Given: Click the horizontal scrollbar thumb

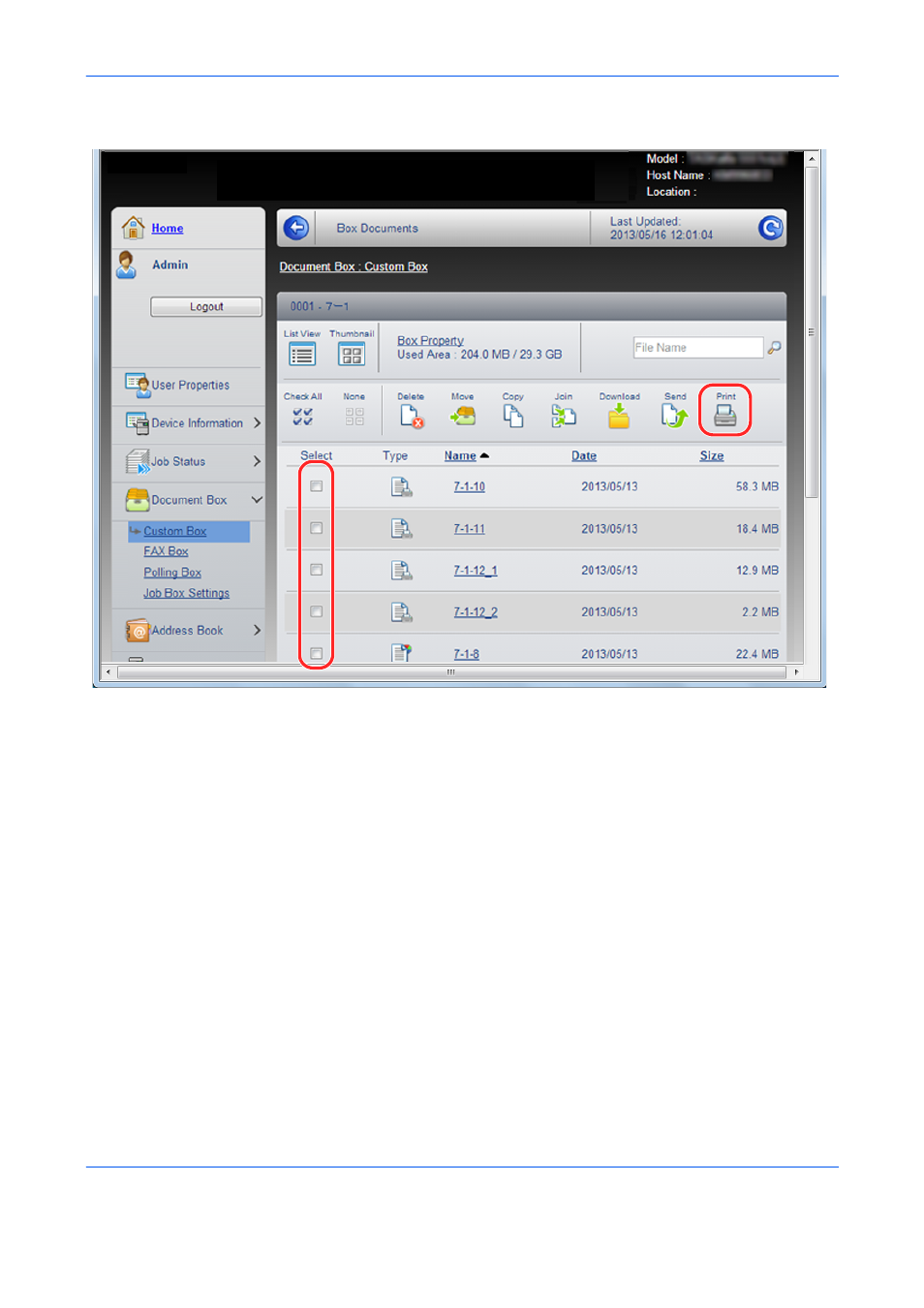Looking at the screenshot, I should (451, 671).
